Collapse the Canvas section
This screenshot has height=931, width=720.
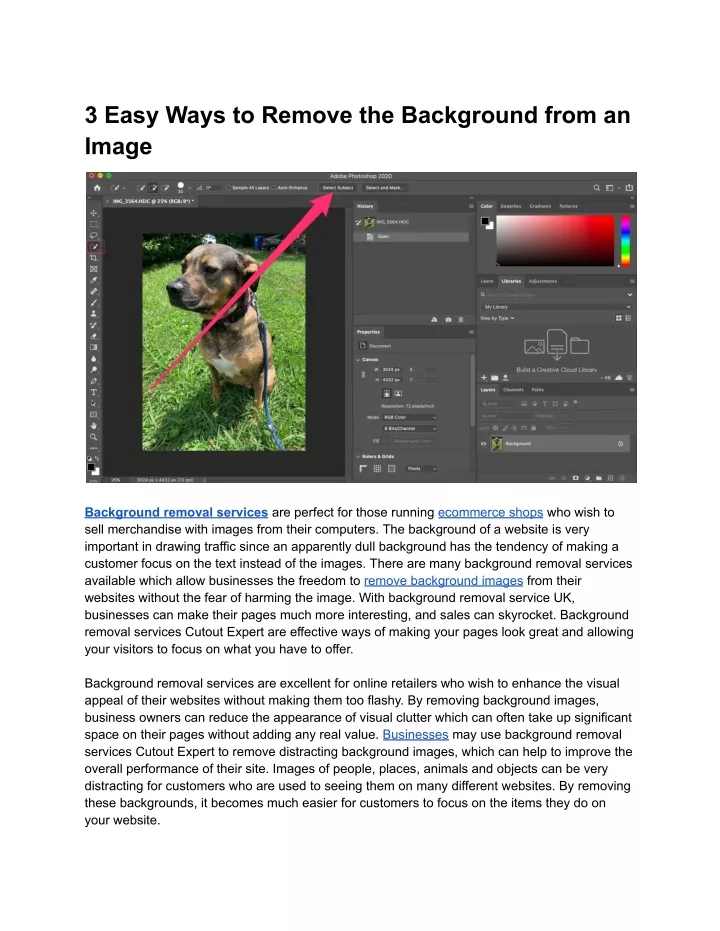tap(358, 360)
